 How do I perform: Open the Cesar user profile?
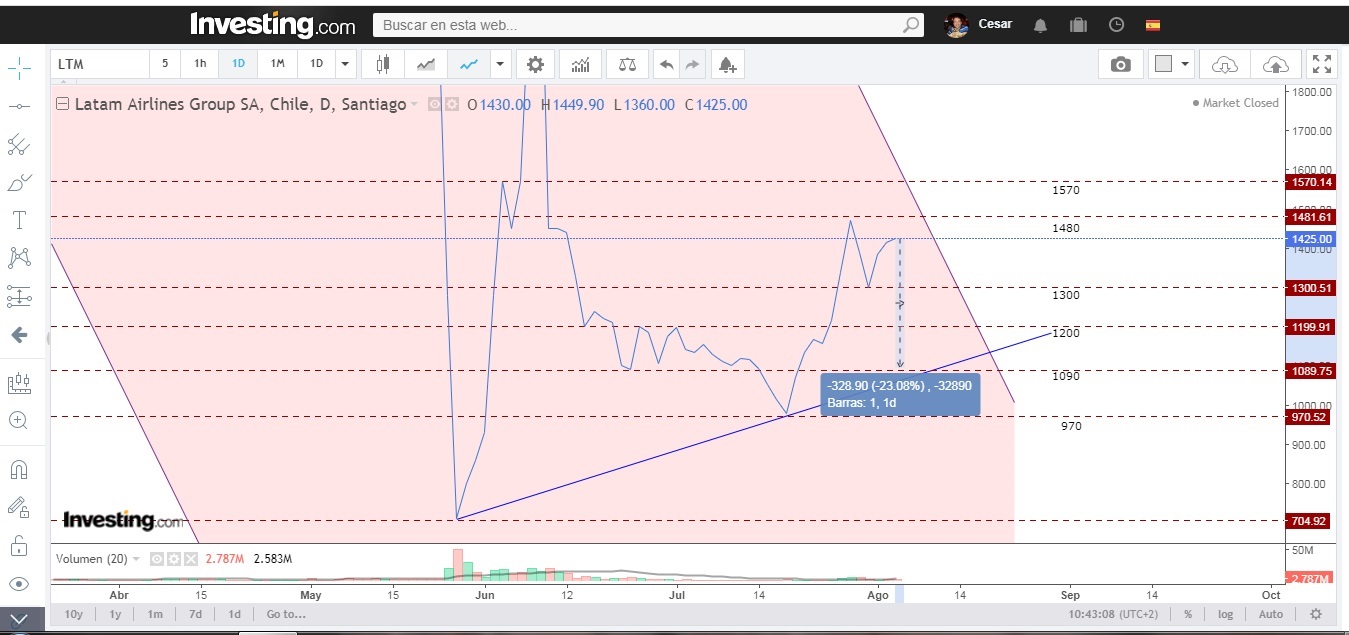980,24
